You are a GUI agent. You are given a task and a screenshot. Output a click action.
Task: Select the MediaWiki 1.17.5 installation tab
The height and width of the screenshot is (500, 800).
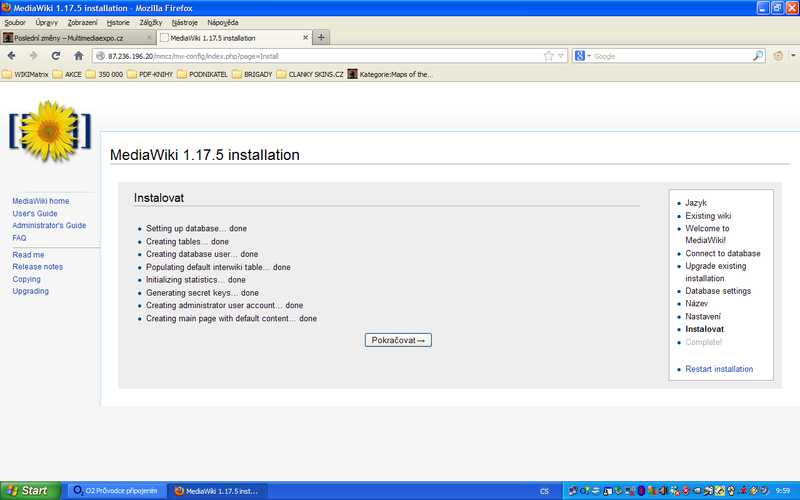point(234,38)
